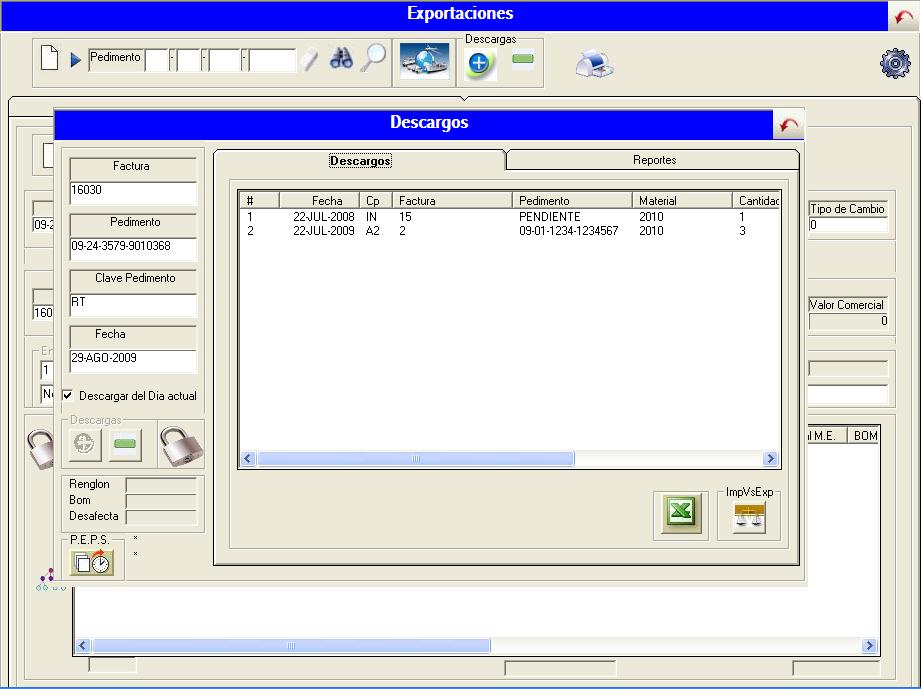Click the Exportaciones bottom scroll right arrow
The width and height of the screenshot is (921, 689).
[x=869, y=646]
